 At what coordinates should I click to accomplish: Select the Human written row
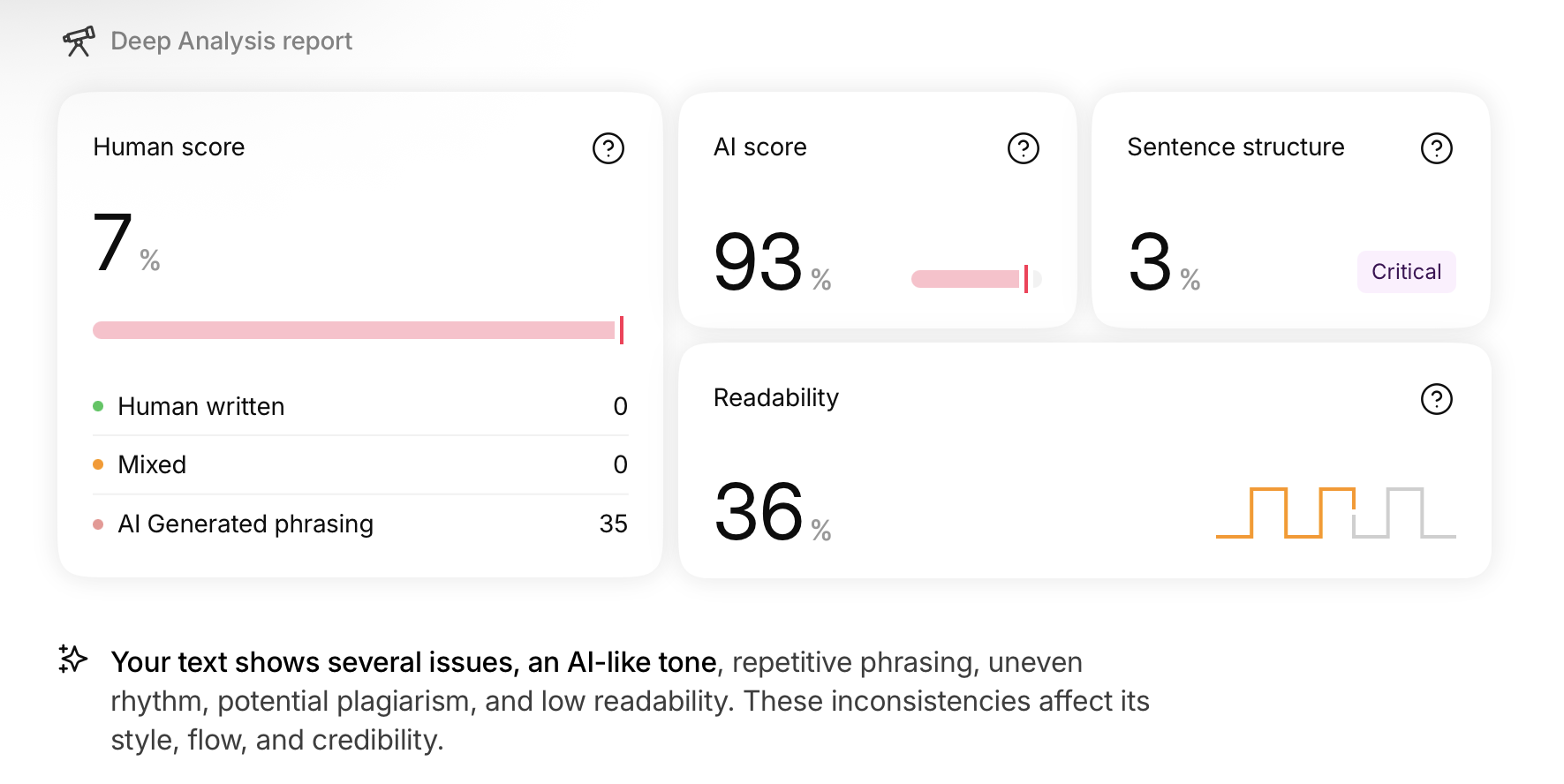pyautogui.click(x=360, y=406)
